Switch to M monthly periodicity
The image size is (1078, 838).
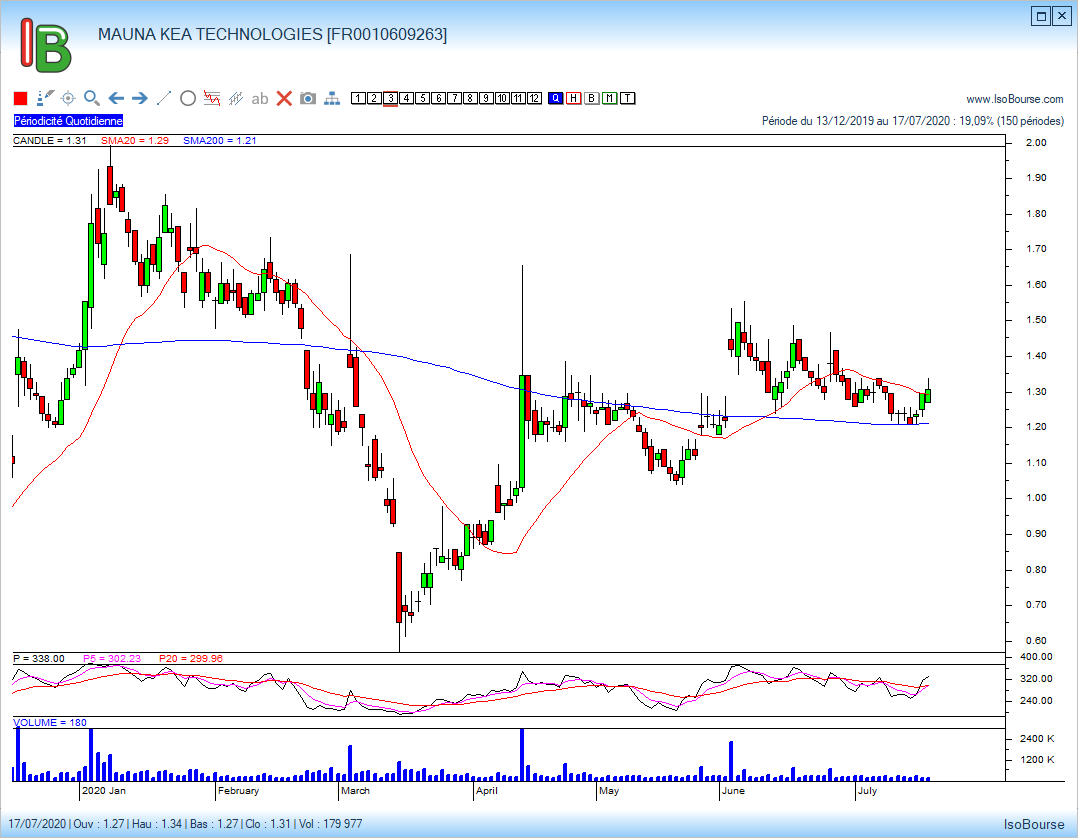609,98
